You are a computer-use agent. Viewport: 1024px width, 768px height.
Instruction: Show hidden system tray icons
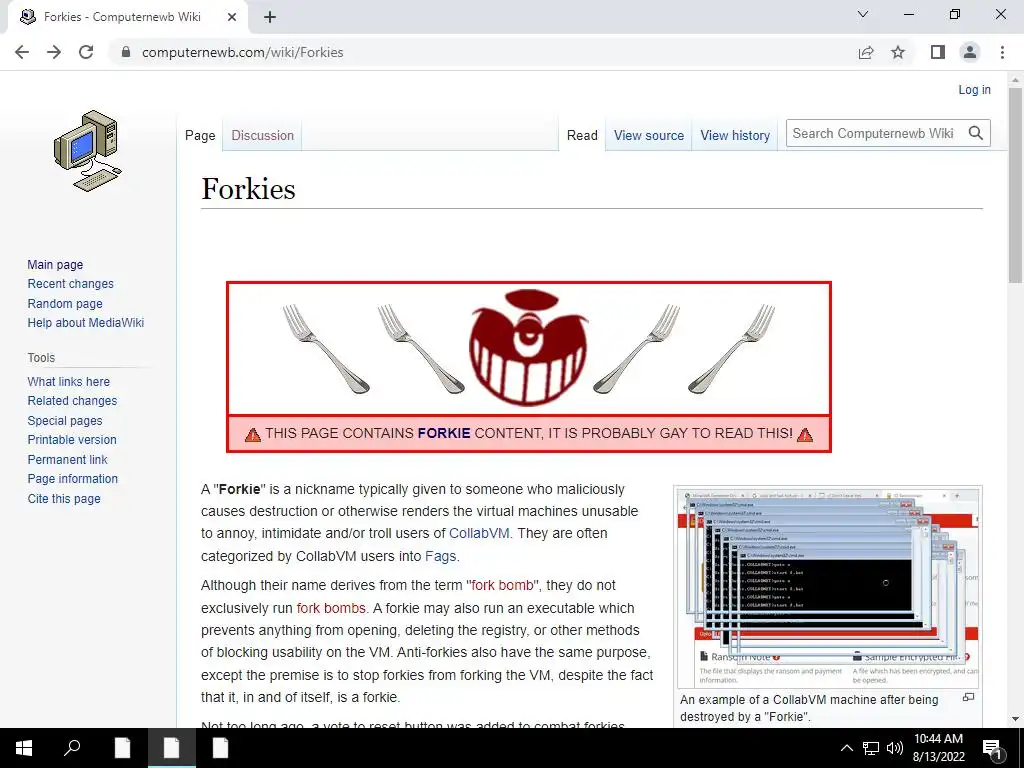(x=846, y=748)
